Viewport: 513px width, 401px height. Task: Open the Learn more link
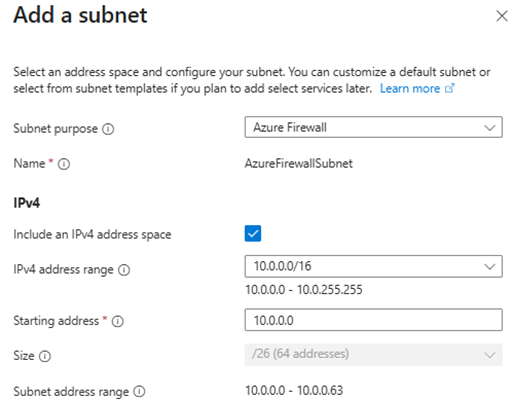(x=410, y=89)
